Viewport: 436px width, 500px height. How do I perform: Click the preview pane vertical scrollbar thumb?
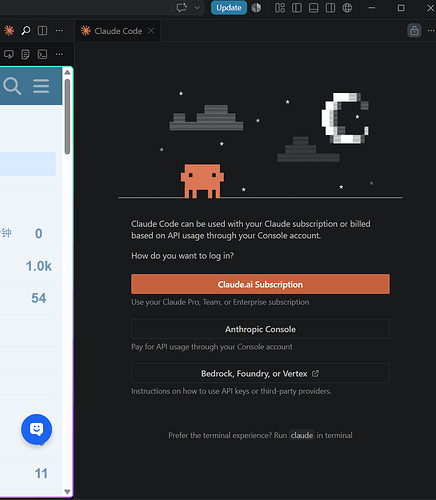[67, 117]
